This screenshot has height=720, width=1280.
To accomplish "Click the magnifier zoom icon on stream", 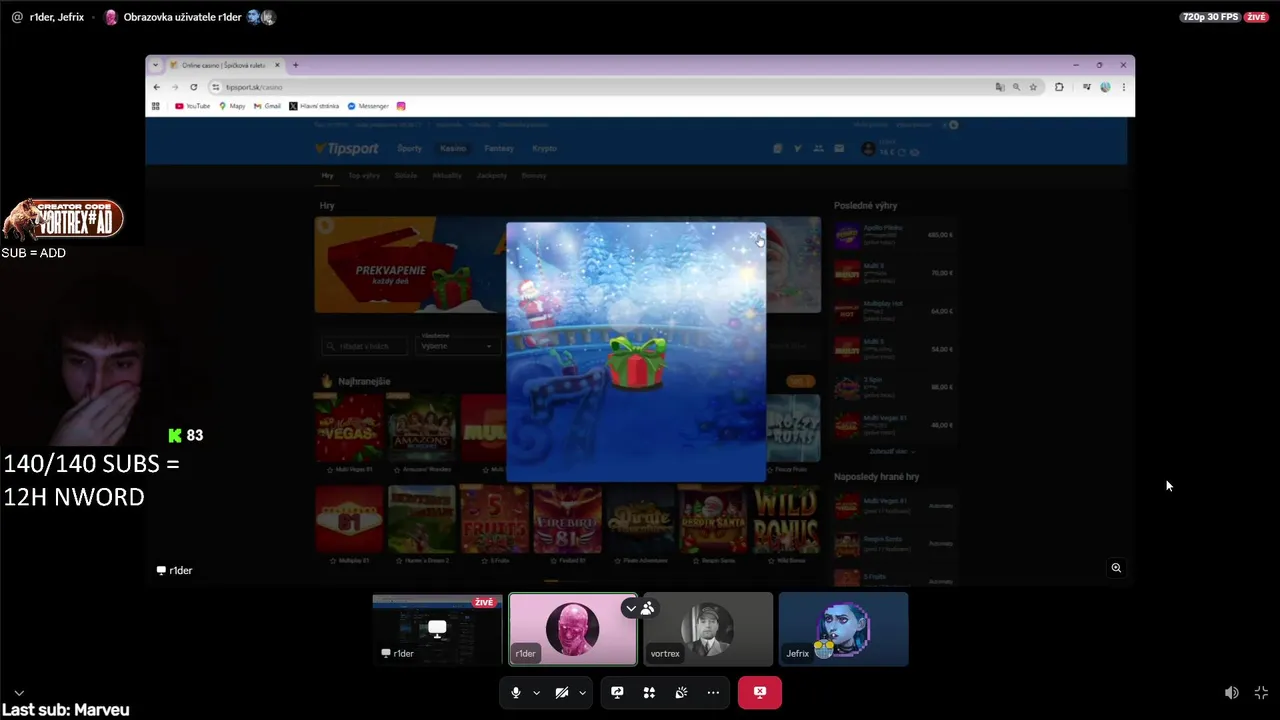I will coord(1116,567).
